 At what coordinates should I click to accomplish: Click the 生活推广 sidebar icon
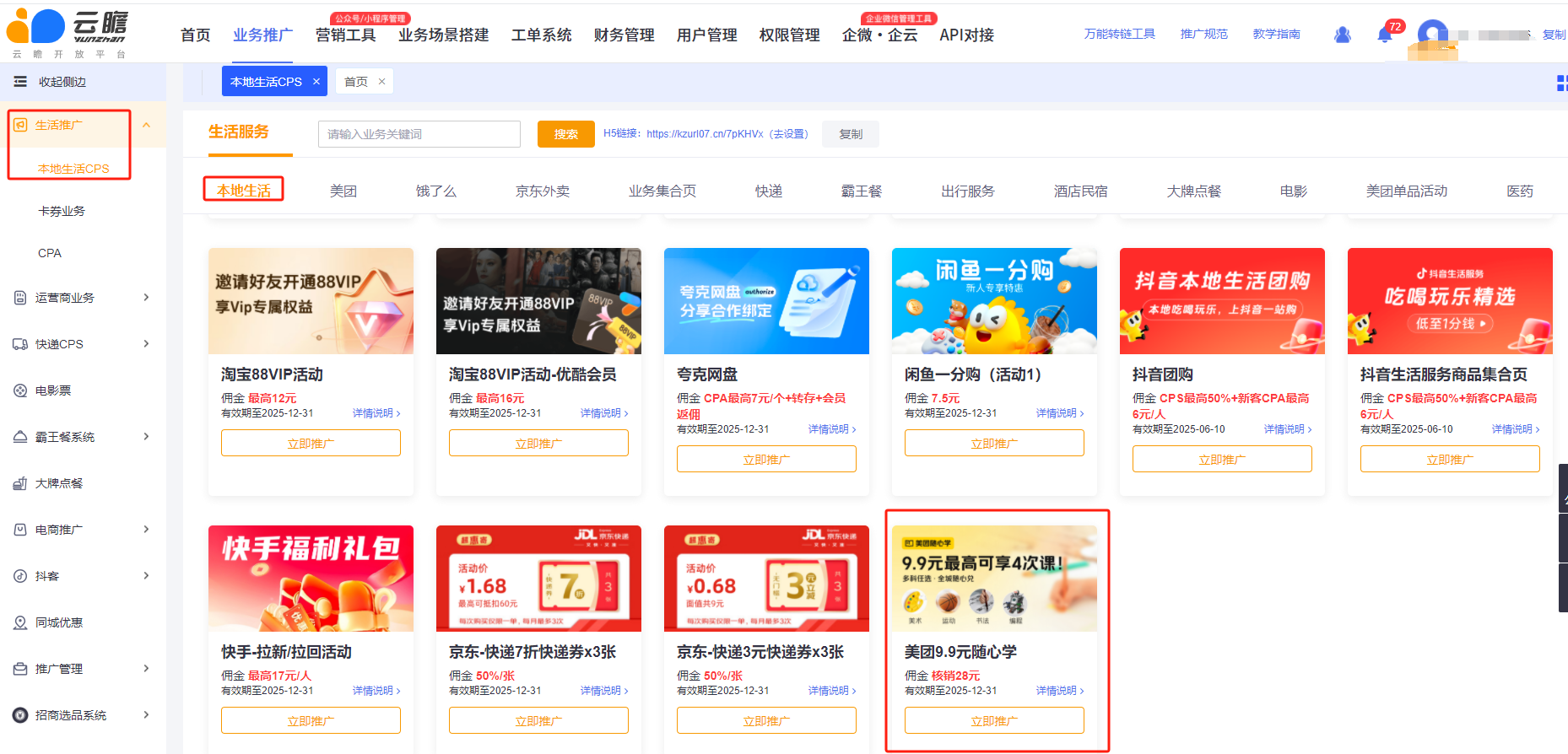[x=21, y=125]
